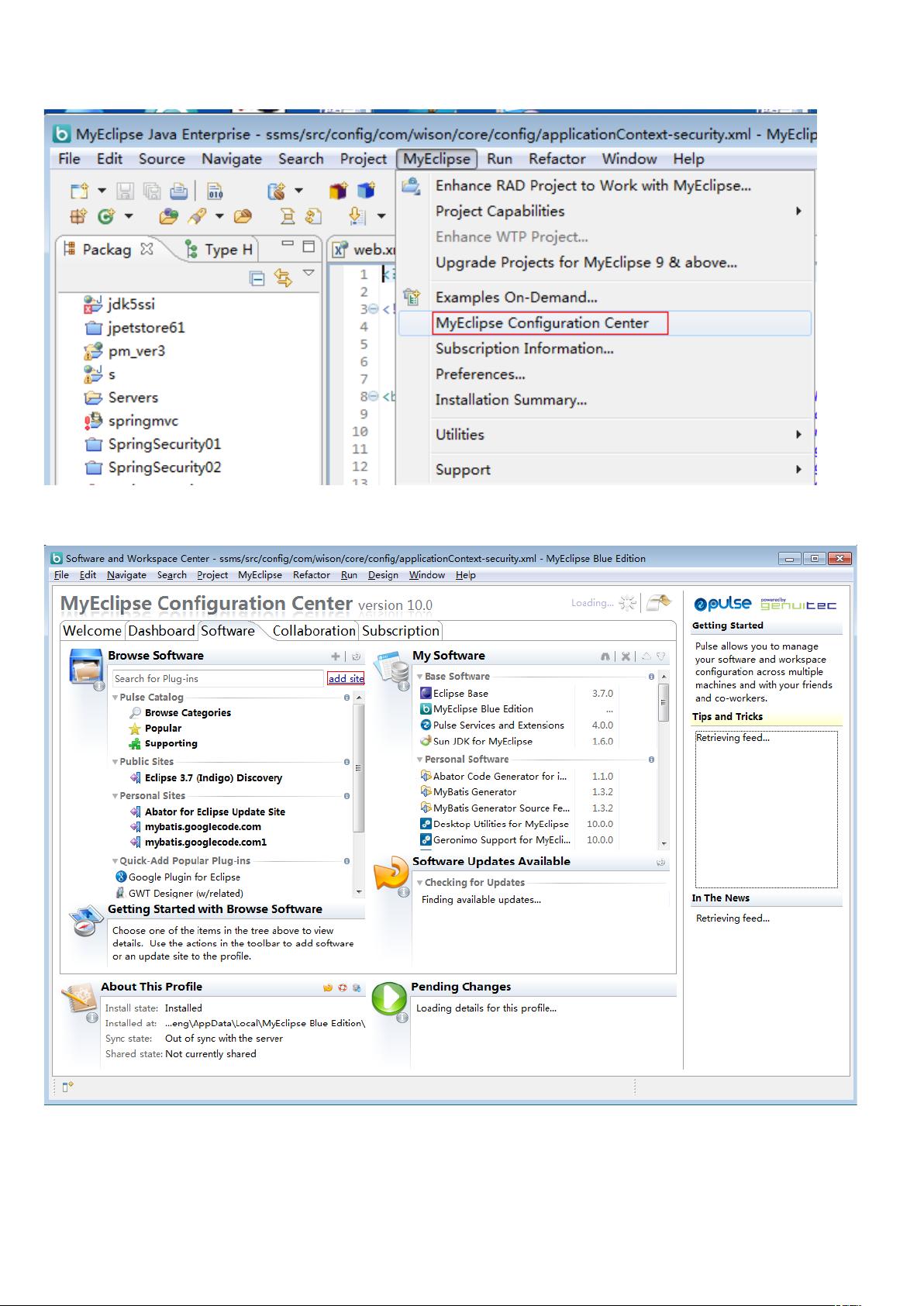
Task: Click the Browse Software blue folder box icon
Action: (85, 667)
